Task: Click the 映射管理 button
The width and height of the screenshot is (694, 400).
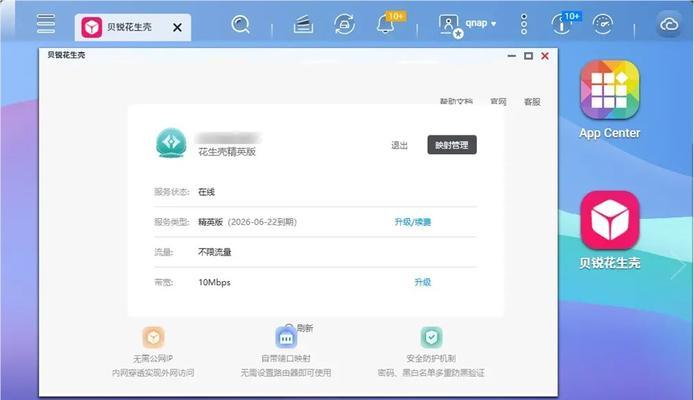Action: (x=452, y=145)
